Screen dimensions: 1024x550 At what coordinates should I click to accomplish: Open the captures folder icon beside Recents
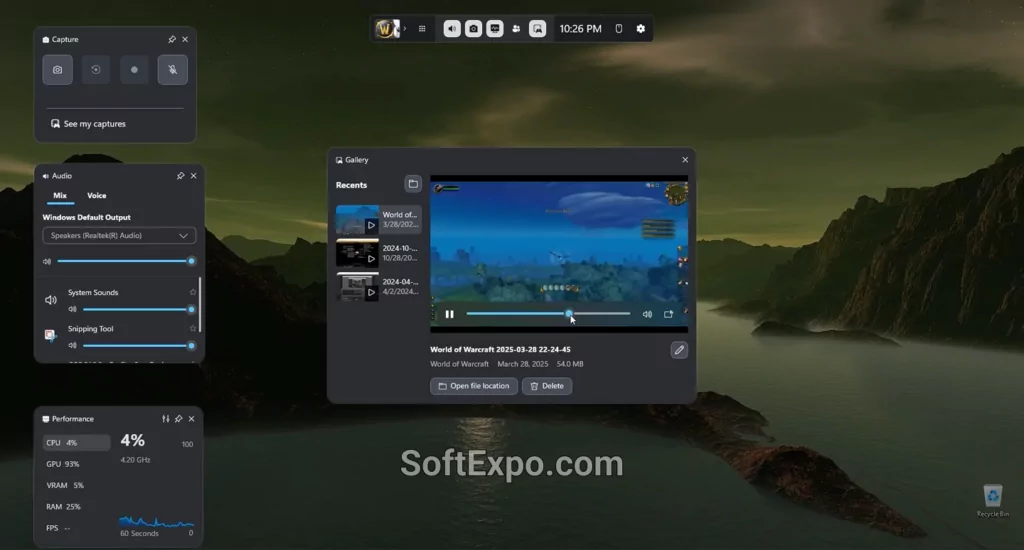[413, 184]
